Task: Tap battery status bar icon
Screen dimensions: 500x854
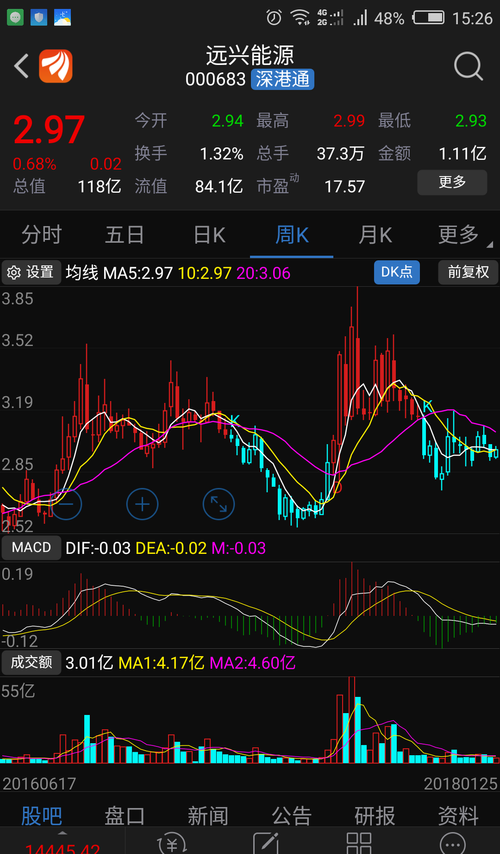Action: (x=429, y=18)
